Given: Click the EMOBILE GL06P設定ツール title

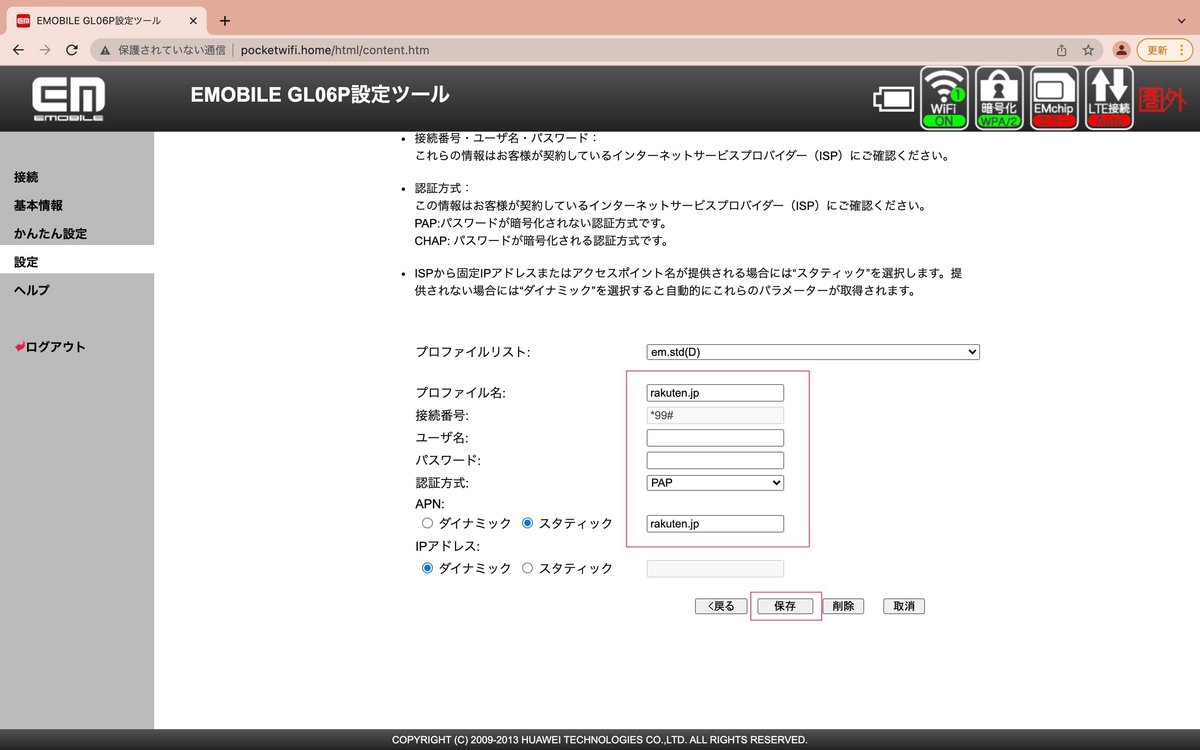Looking at the screenshot, I should (x=320, y=95).
